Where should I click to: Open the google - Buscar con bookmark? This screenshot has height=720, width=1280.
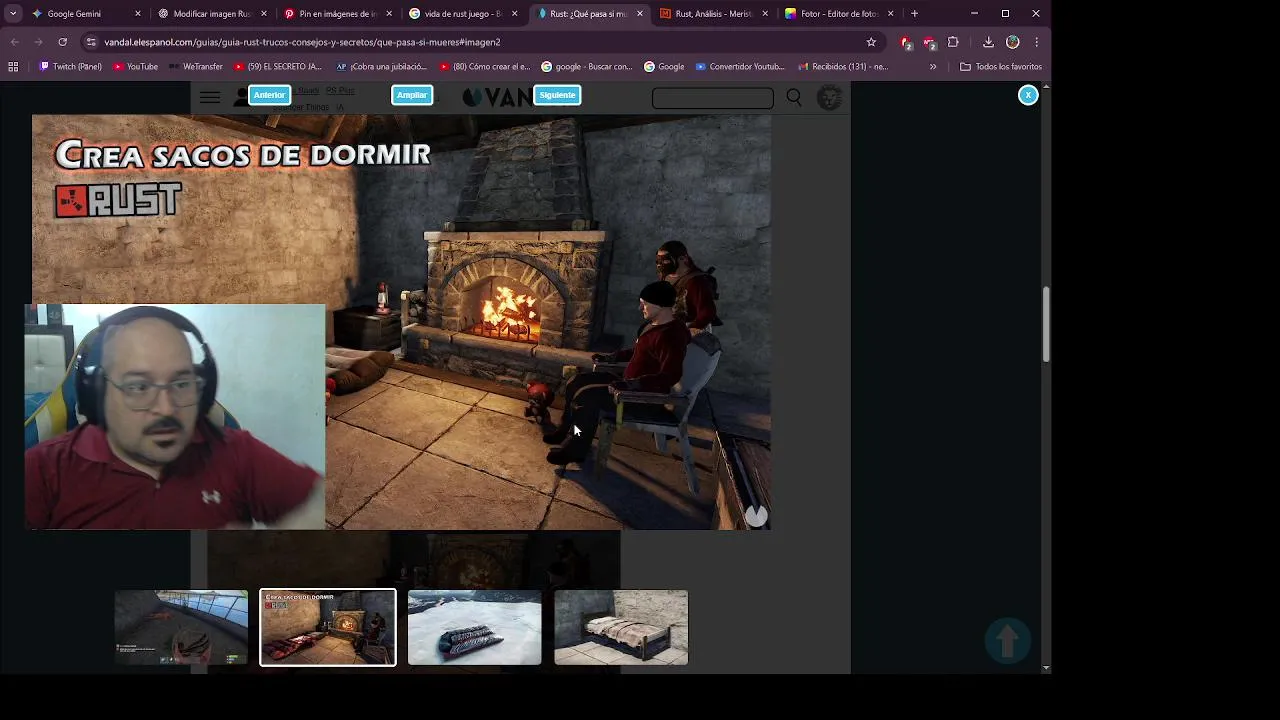point(587,67)
